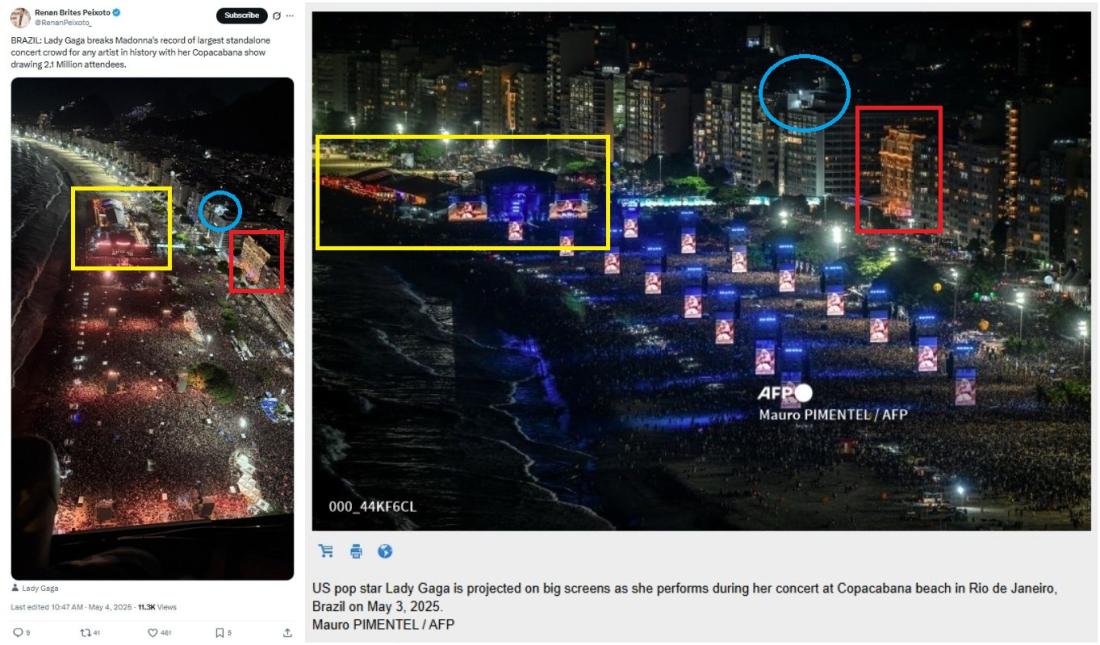Click the share upload icon on the tweet
Image resolution: width=1100 pixels, height=645 pixels.
coord(287,632)
